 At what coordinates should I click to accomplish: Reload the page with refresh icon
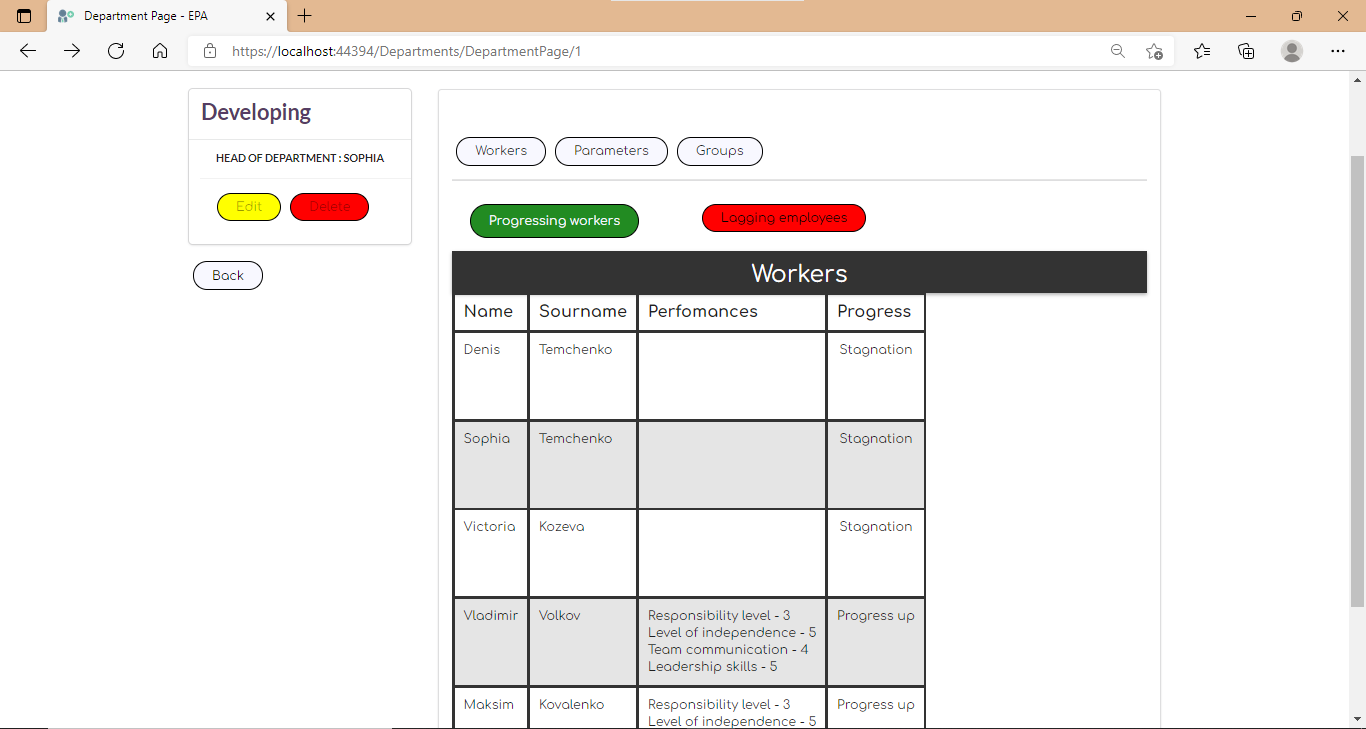(x=116, y=51)
